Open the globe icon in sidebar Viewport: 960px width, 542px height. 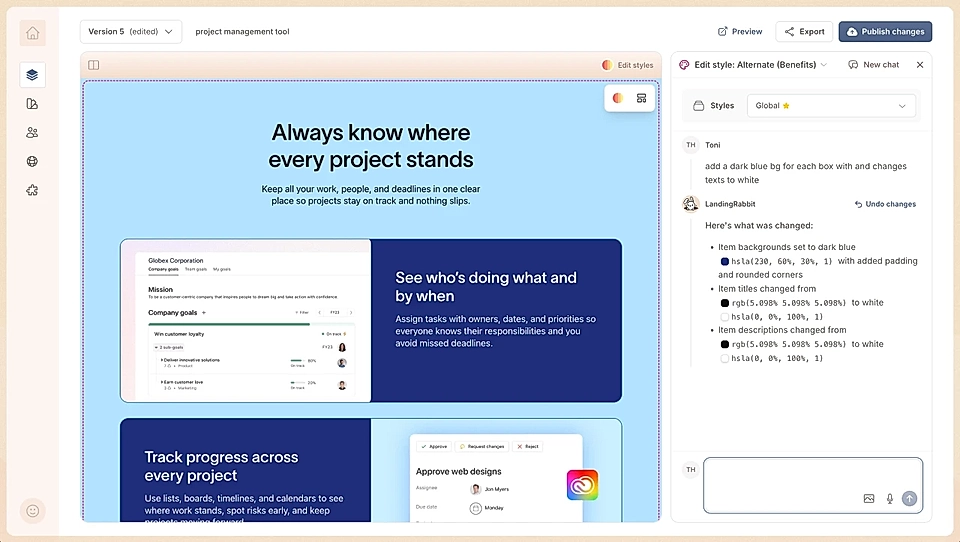coord(32,161)
